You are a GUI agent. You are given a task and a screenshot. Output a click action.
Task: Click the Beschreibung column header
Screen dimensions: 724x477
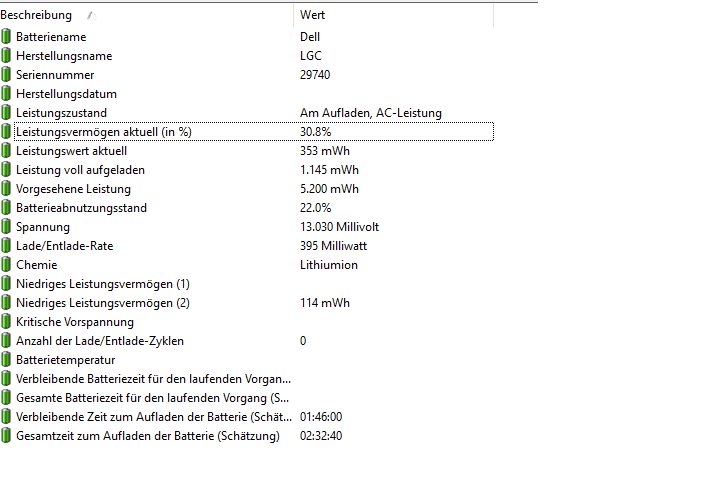coord(146,15)
